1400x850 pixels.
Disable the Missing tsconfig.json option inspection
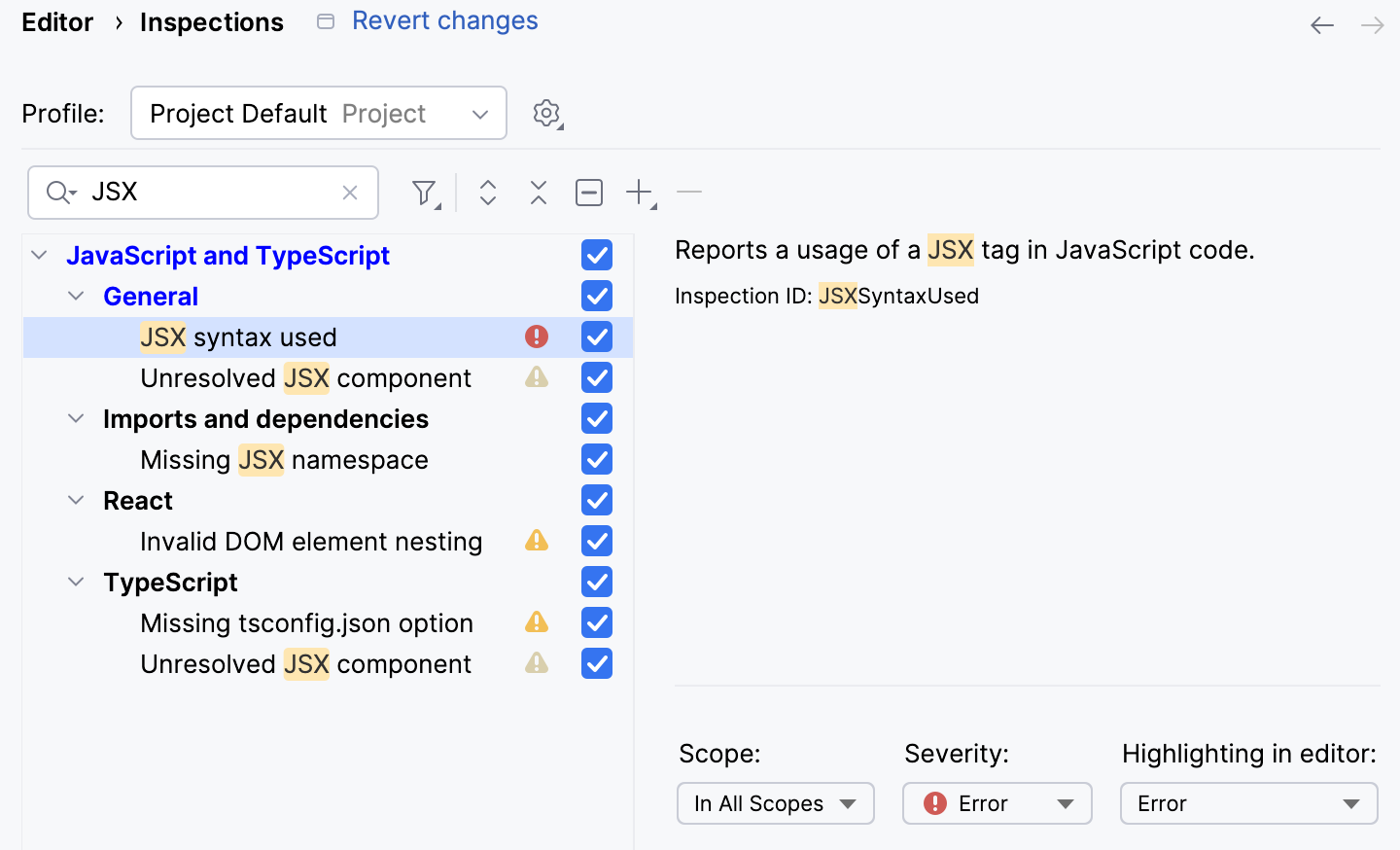click(596, 622)
